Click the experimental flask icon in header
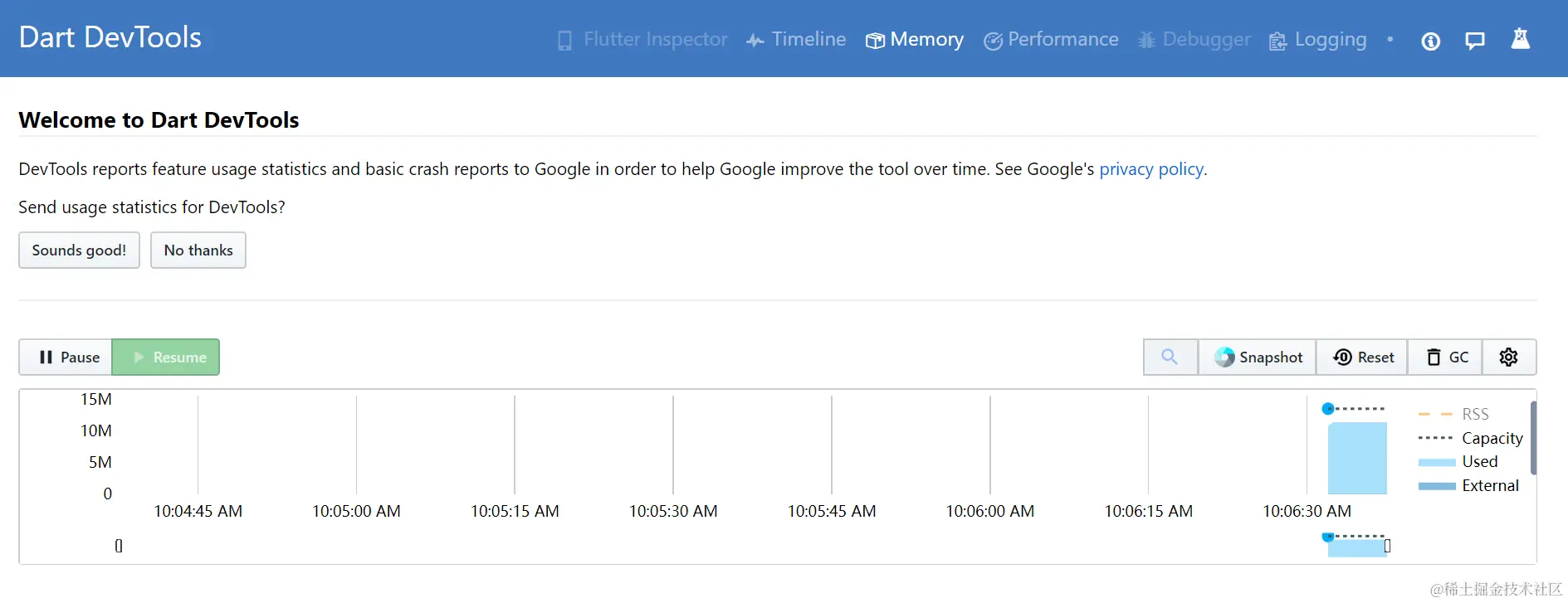Image resolution: width=1568 pixels, height=603 pixels. [x=1520, y=39]
